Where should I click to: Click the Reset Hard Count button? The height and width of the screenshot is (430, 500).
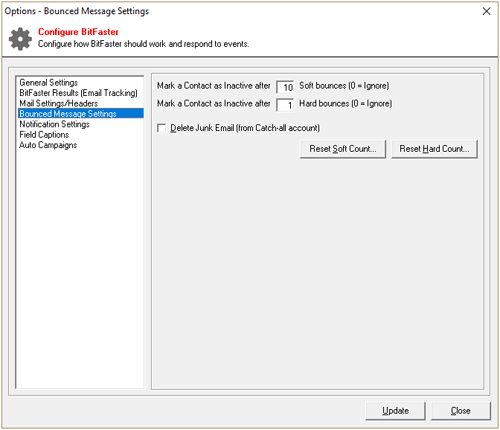434,149
